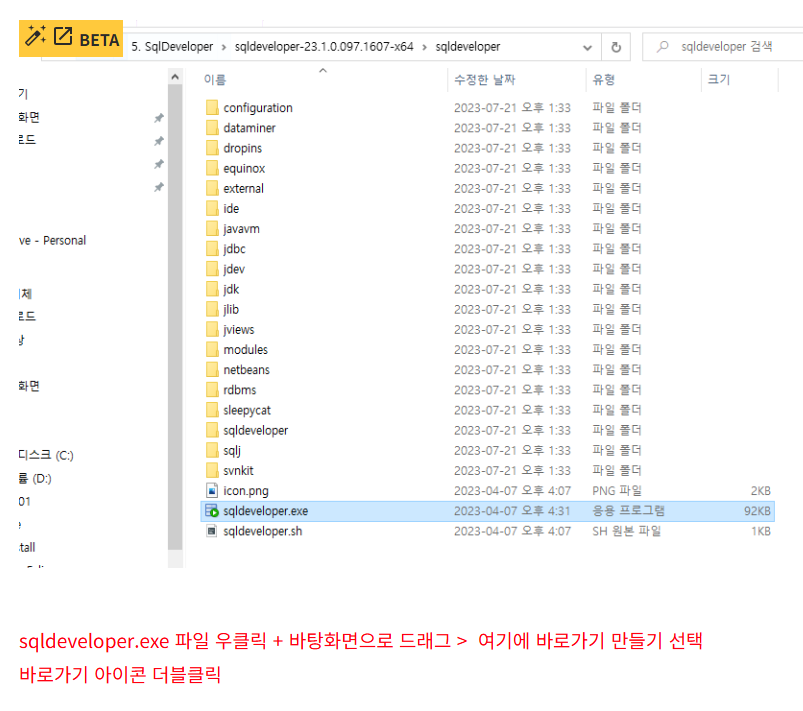Open the configuration folder icon
This screenshot has height=711, width=803.
point(212,108)
